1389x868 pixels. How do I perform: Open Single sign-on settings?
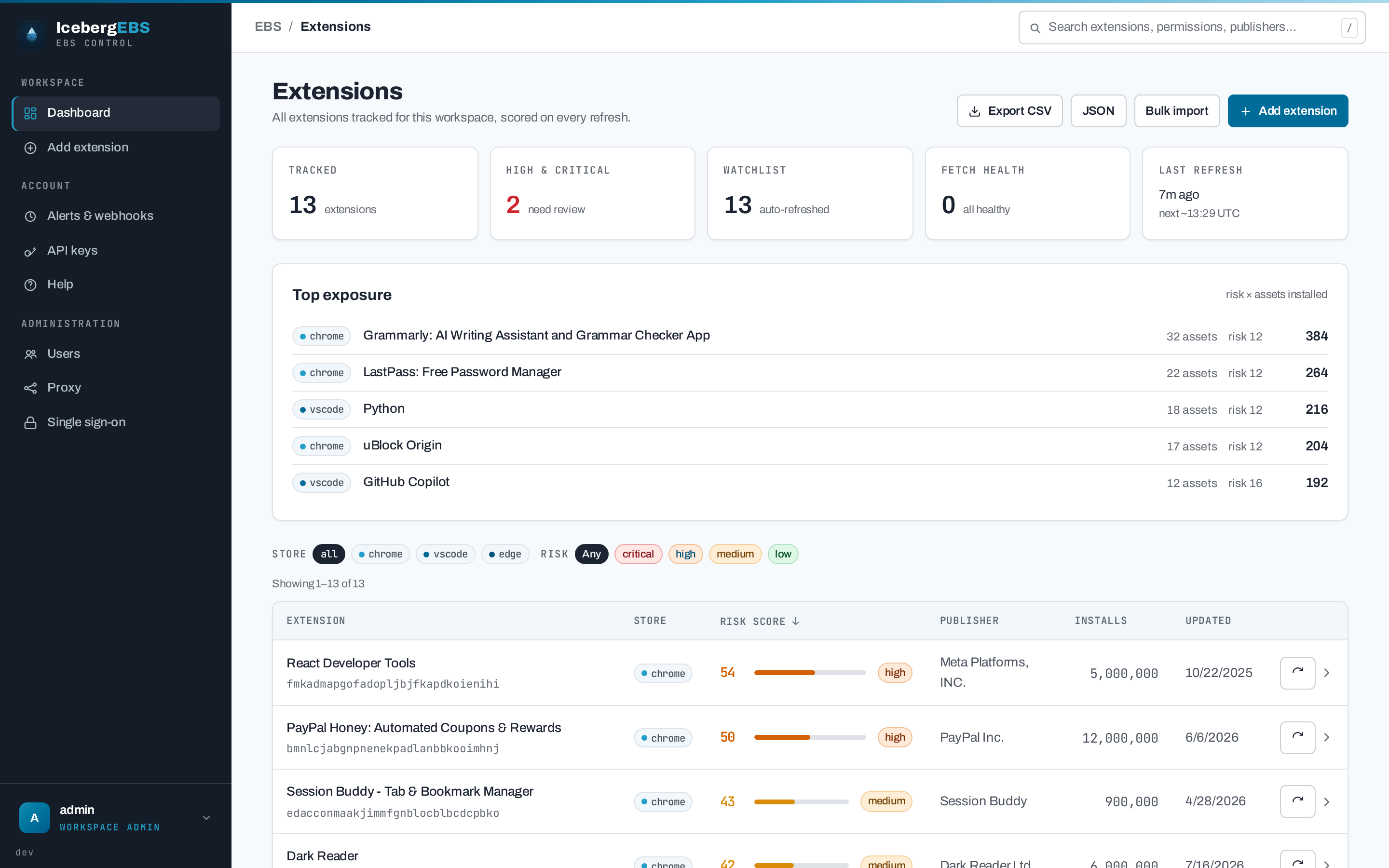[x=116, y=423]
